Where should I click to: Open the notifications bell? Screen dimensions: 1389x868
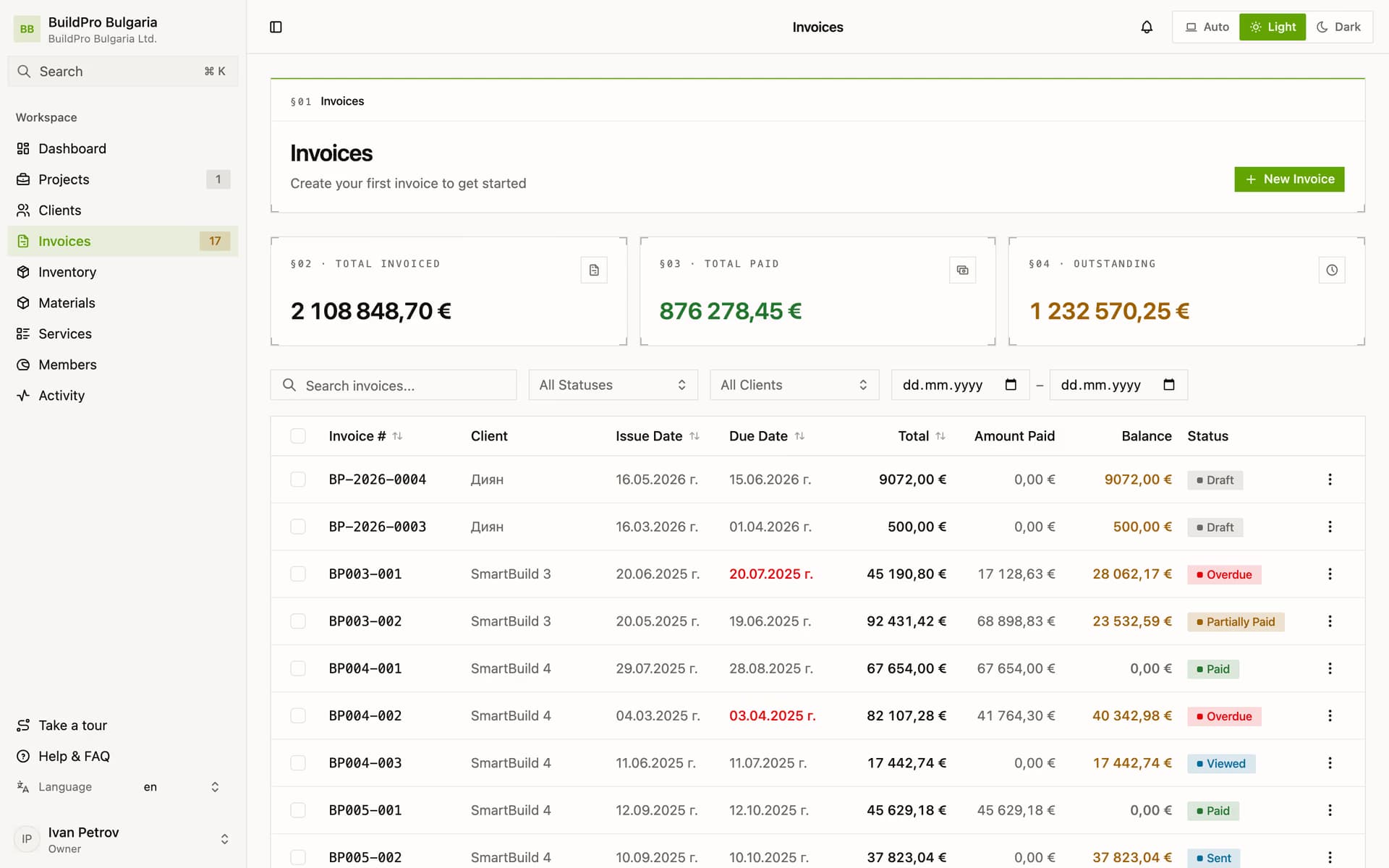pos(1147,27)
